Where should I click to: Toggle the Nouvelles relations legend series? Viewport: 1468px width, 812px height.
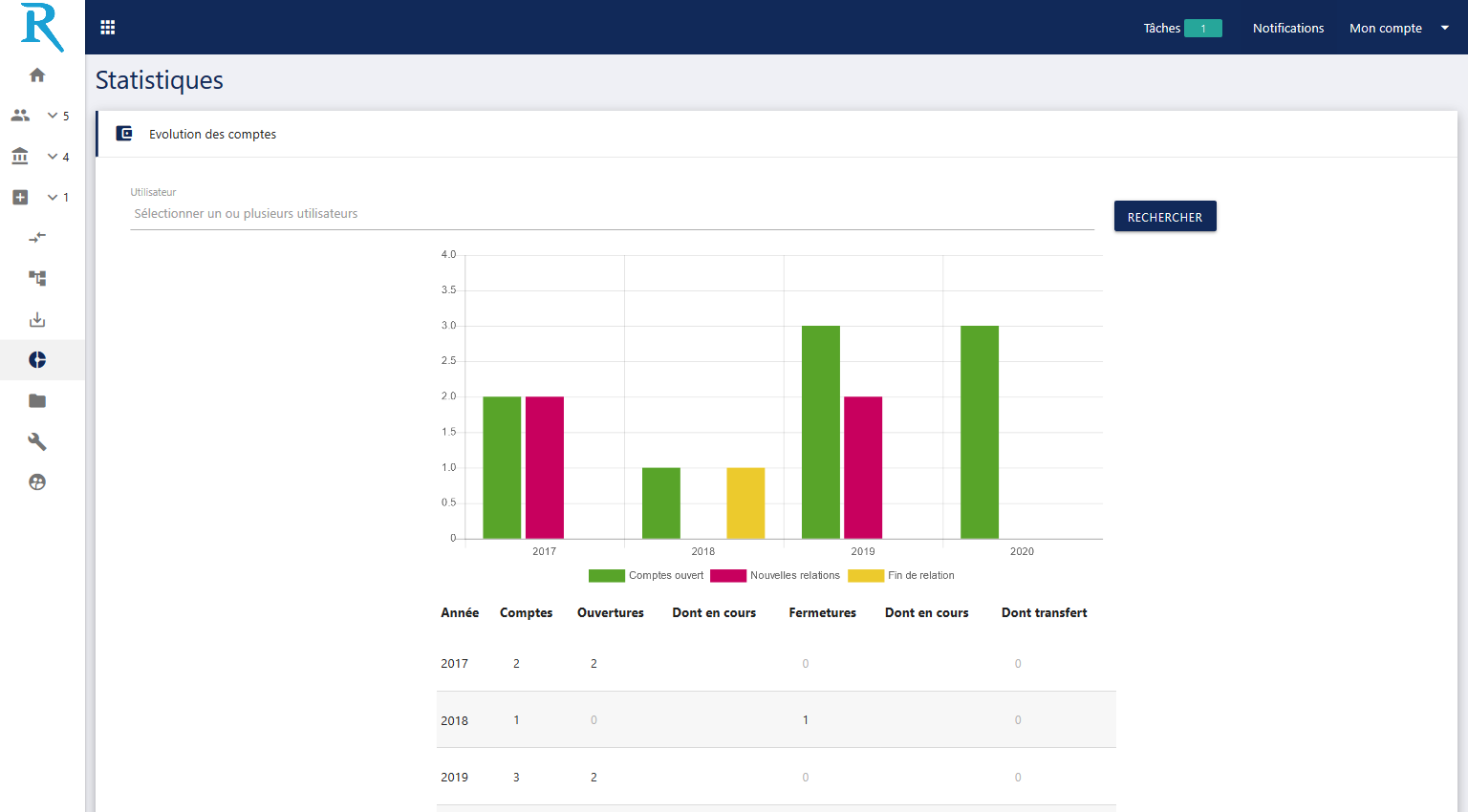[775, 575]
